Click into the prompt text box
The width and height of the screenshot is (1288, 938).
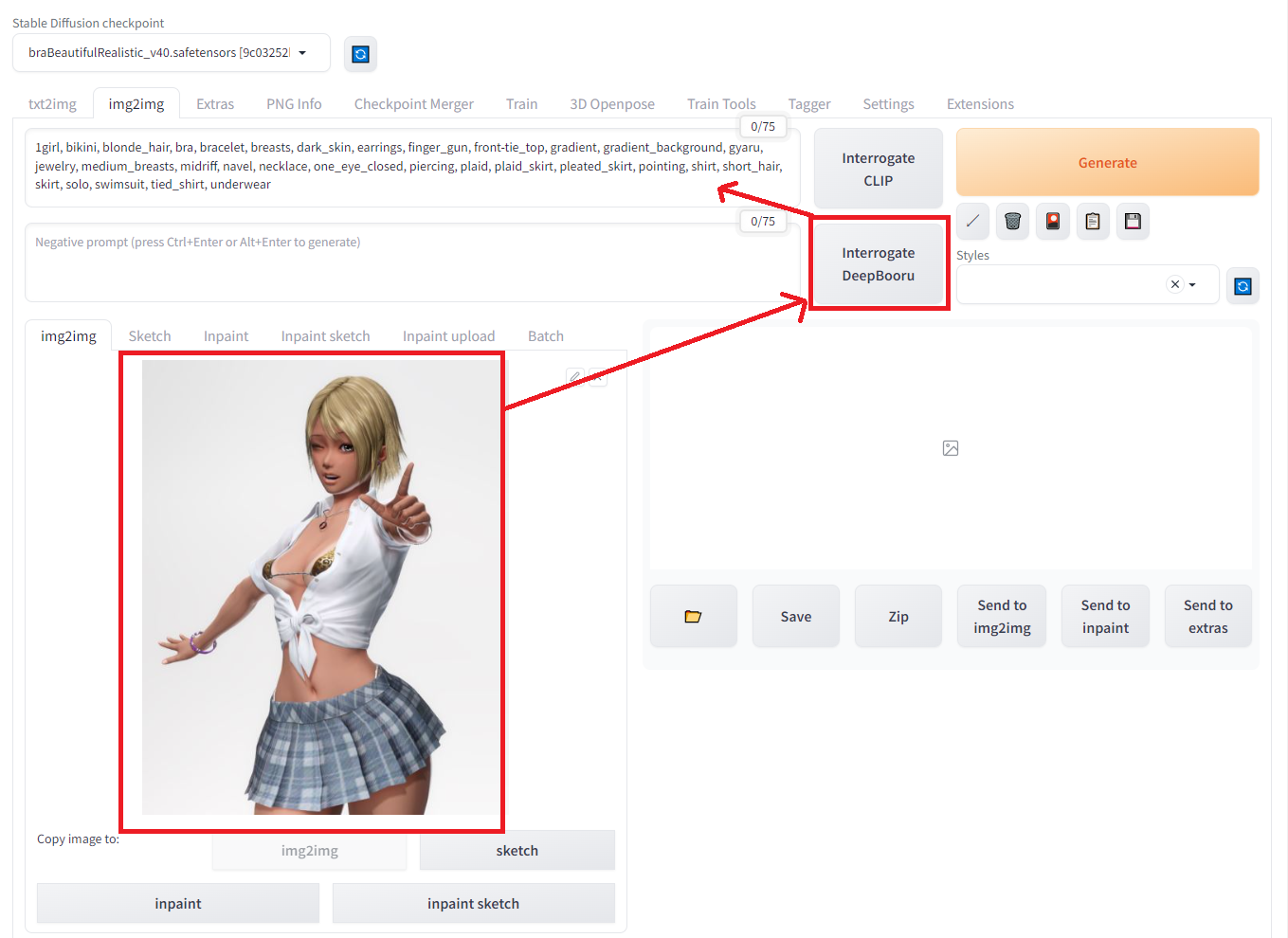(412, 168)
